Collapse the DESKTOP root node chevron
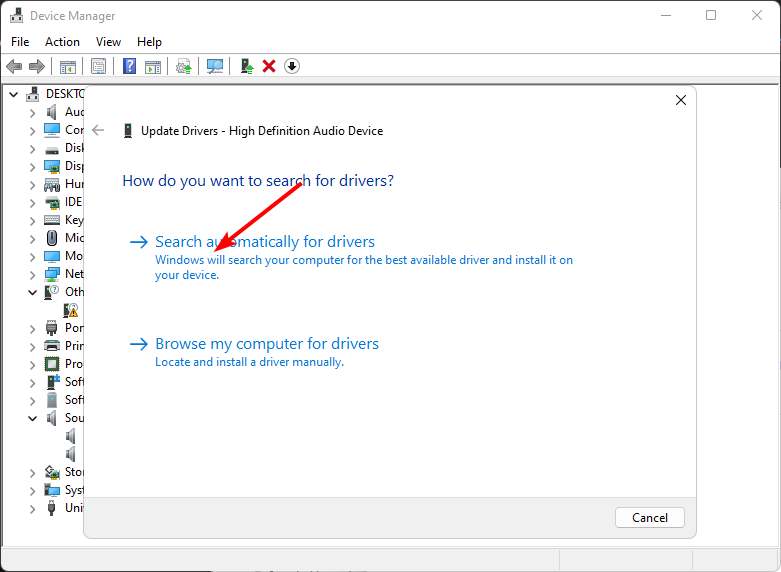Image resolution: width=781 pixels, height=572 pixels. pos(13,94)
